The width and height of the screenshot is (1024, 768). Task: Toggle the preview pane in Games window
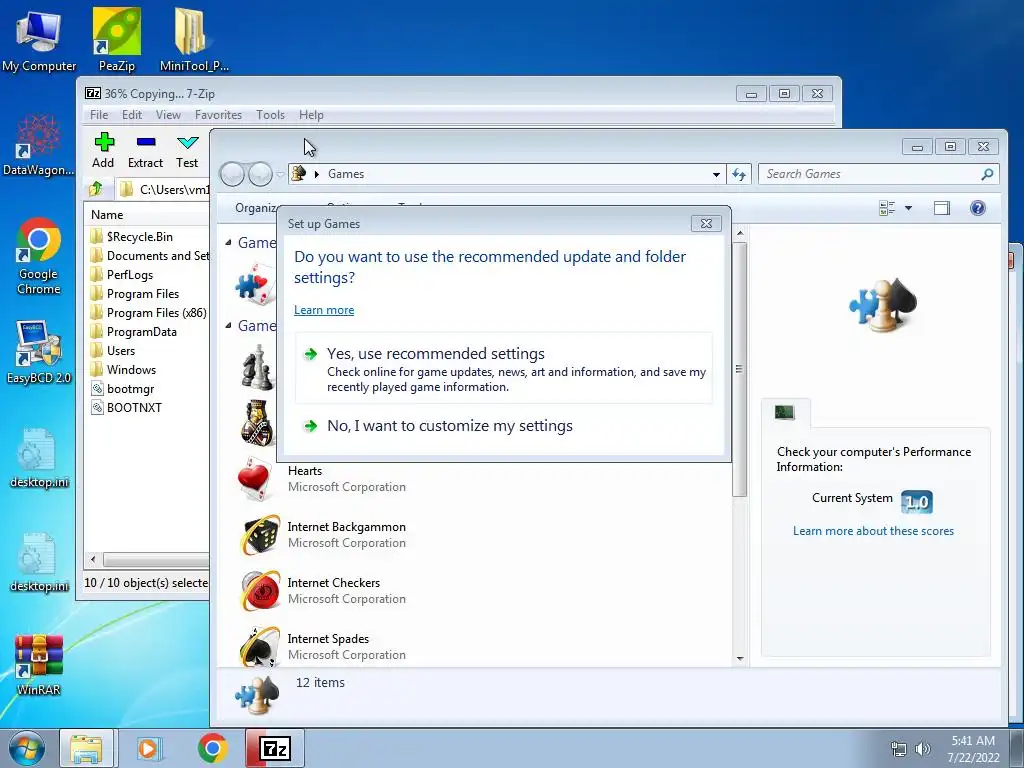(x=942, y=208)
